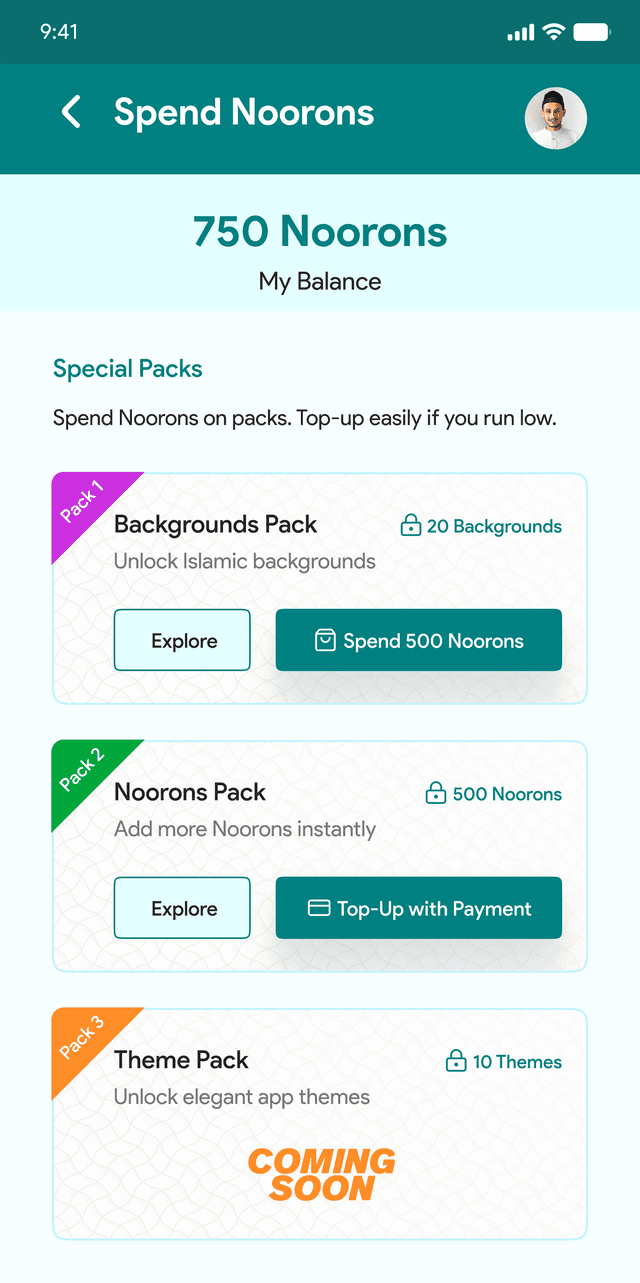This screenshot has width=640, height=1283.
Task: Click the lock icon beside 10 Themes
Action: (456, 1062)
